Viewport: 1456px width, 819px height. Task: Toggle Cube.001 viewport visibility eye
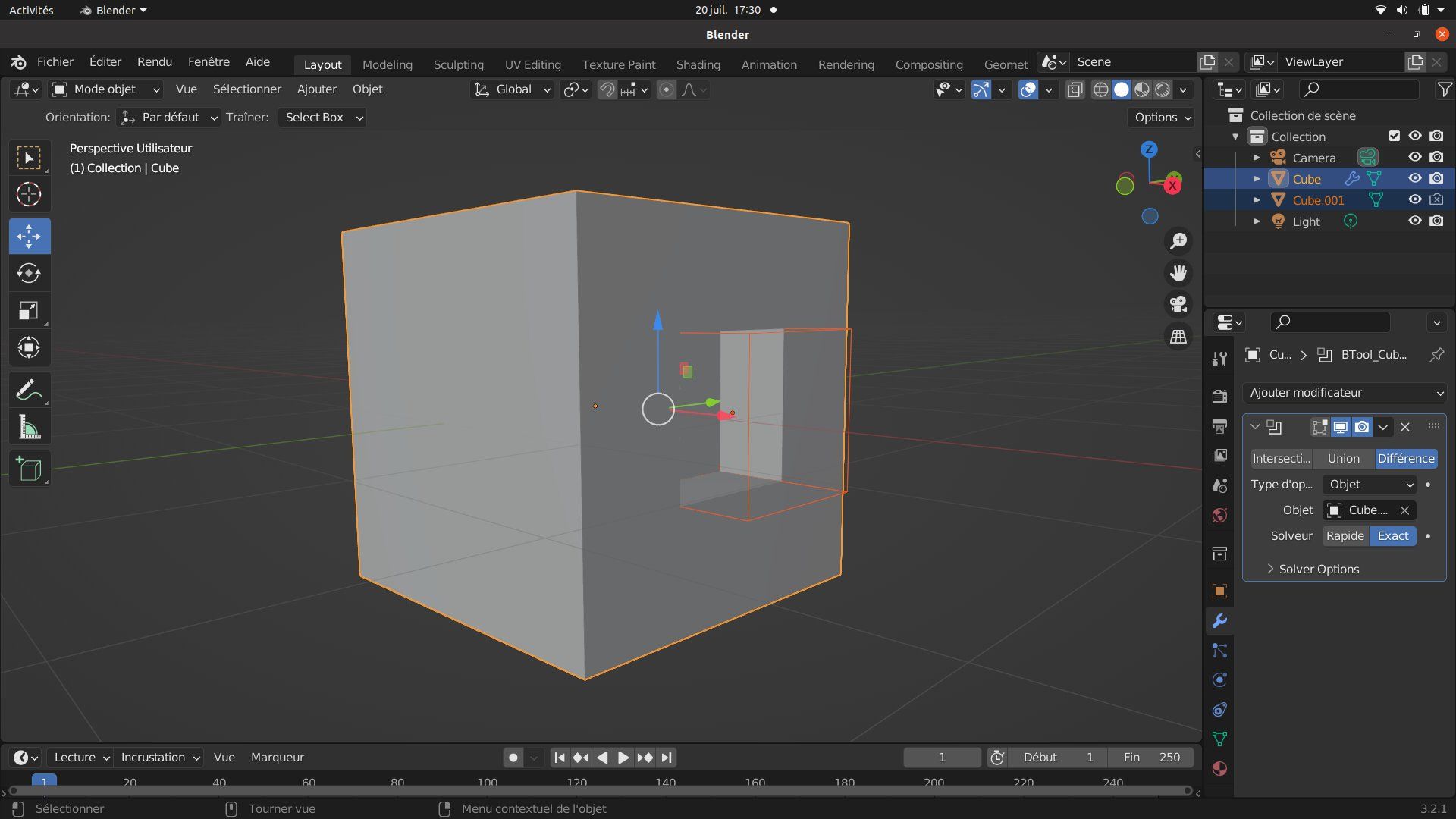point(1415,200)
